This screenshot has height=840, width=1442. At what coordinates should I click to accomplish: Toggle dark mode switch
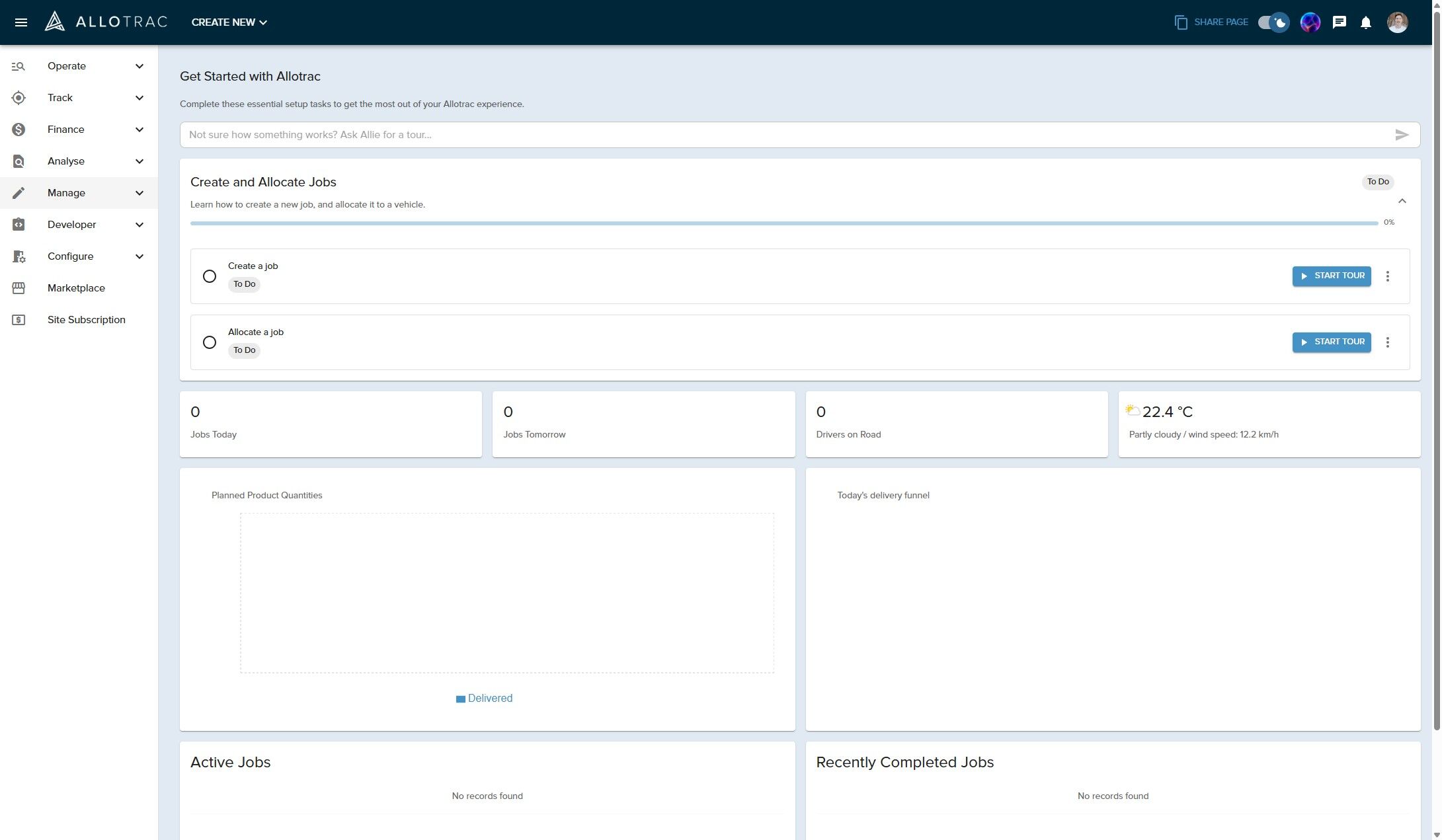(x=1273, y=22)
